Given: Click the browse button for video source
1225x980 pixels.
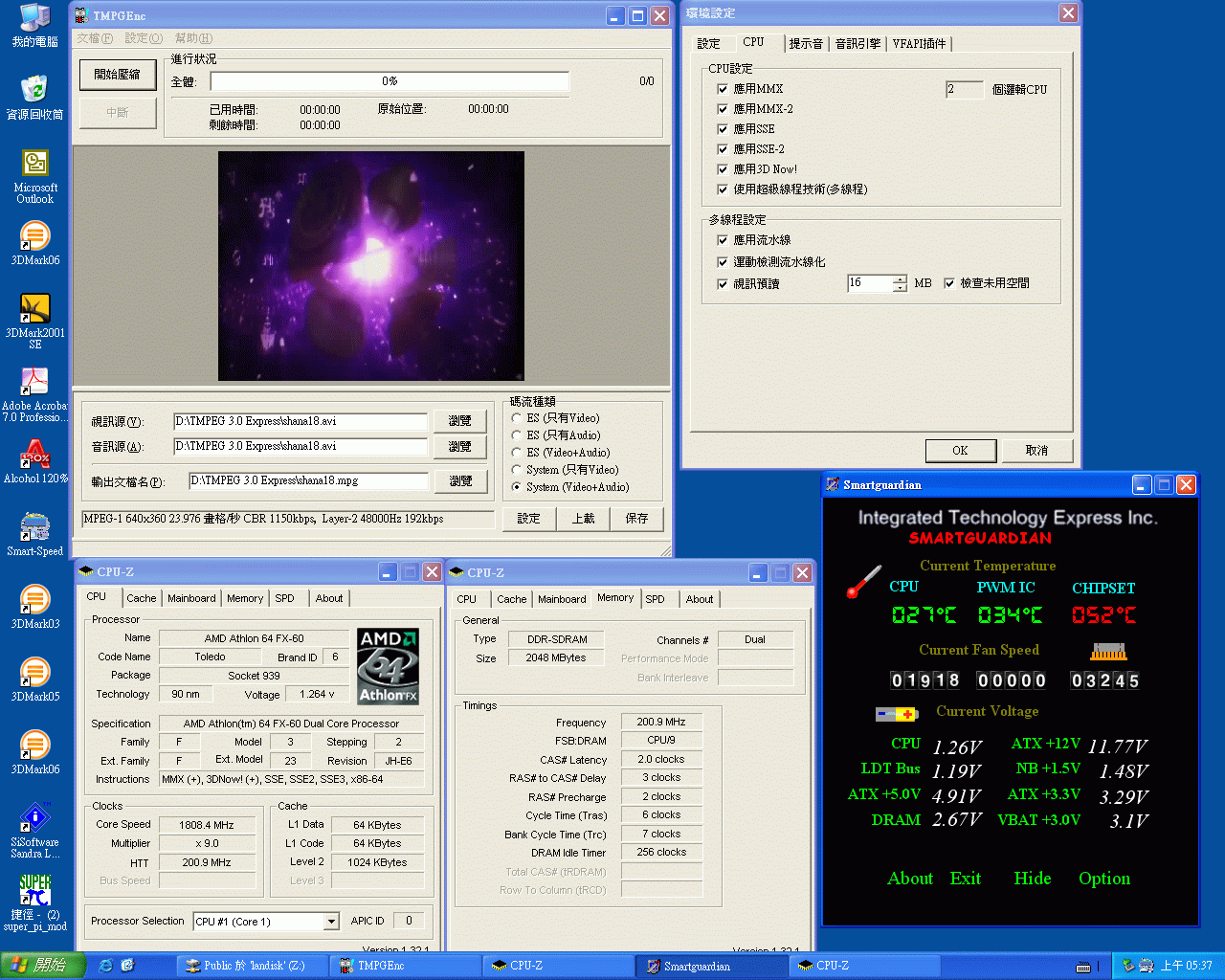Looking at the screenshot, I should point(460,421).
